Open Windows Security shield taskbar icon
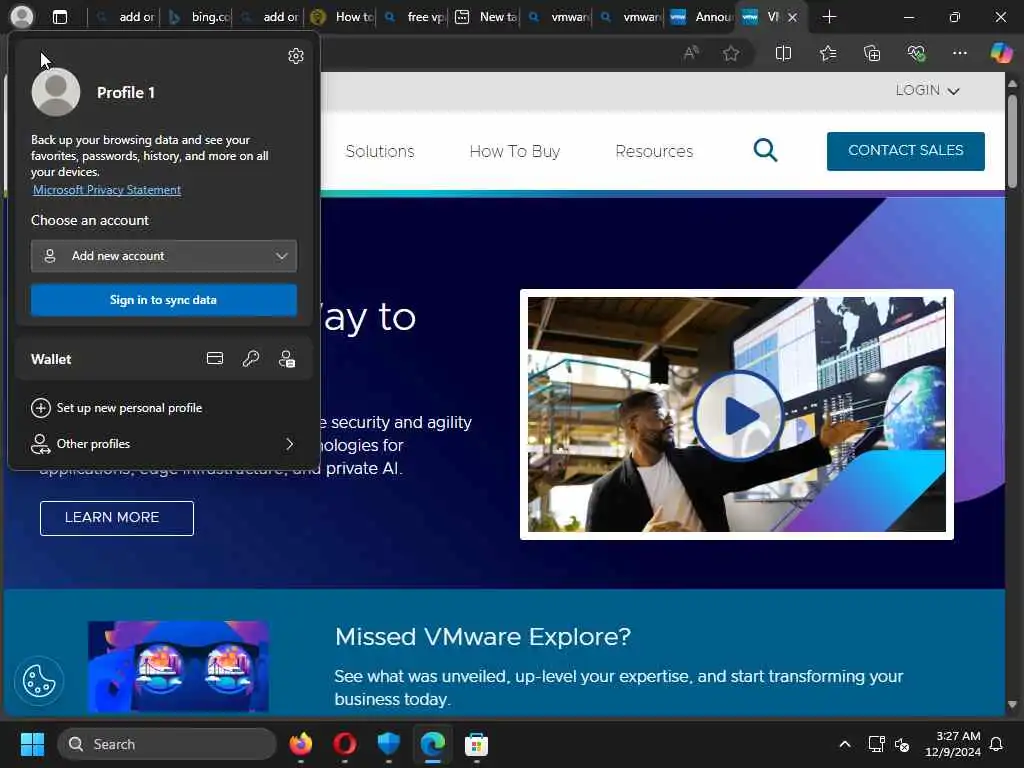This screenshot has width=1024, height=768. coord(389,744)
